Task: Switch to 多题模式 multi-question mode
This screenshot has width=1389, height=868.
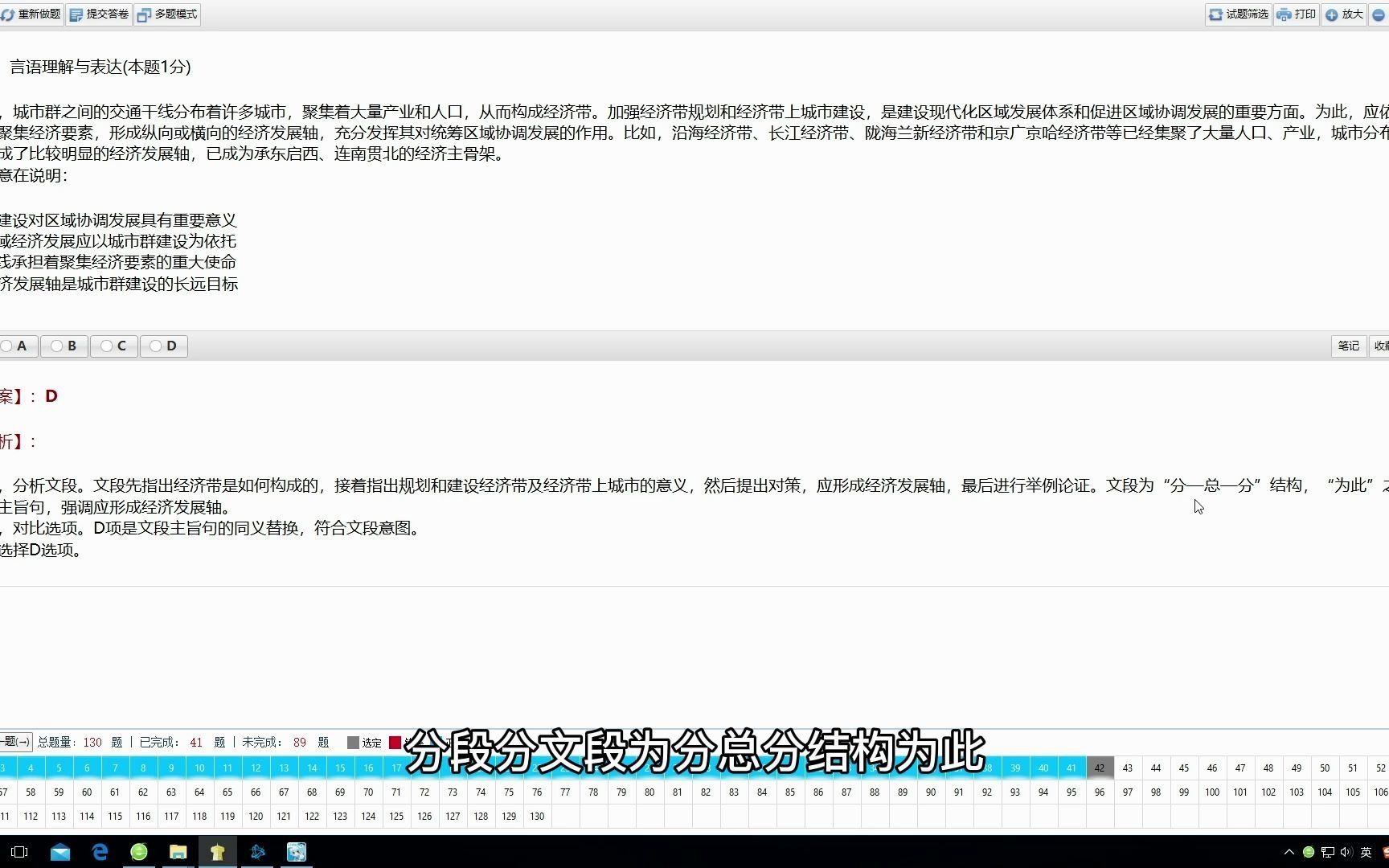Action: click(167, 14)
